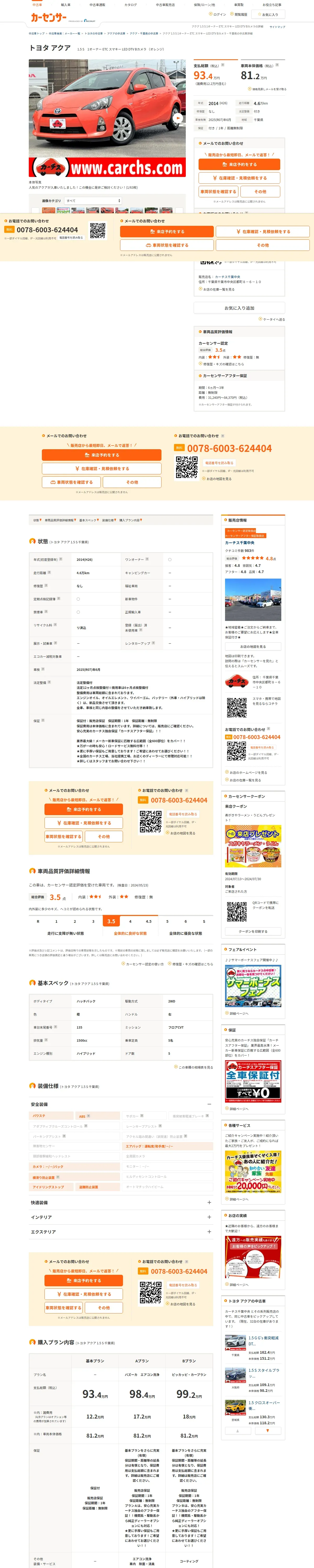Open the ログイン link in header

[218, 14]
